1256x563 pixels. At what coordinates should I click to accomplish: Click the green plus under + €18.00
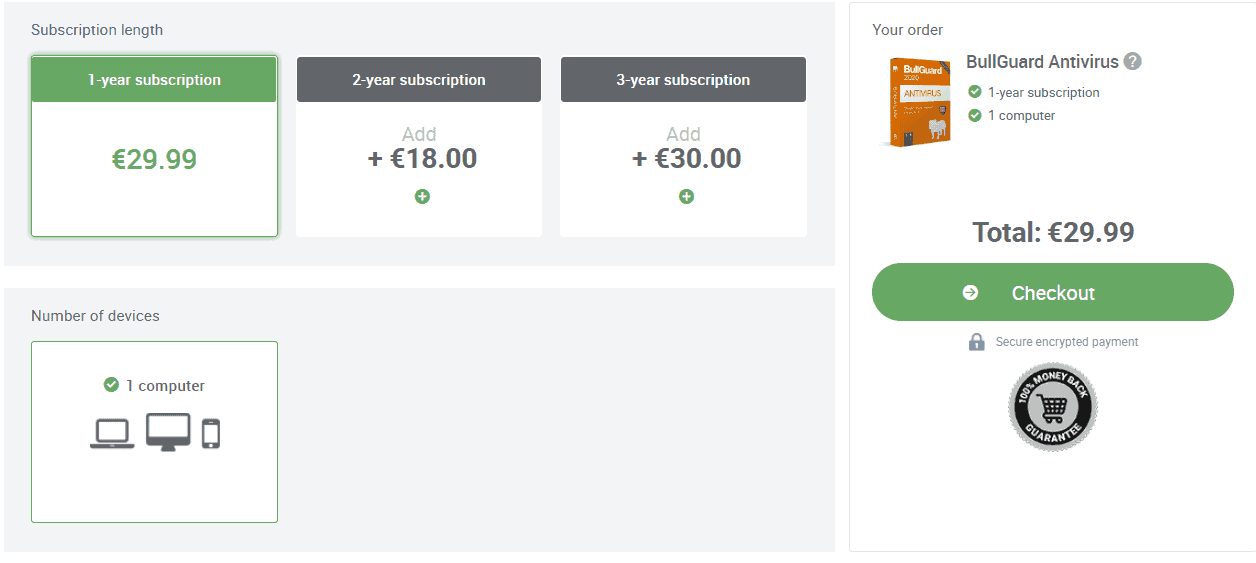click(422, 196)
